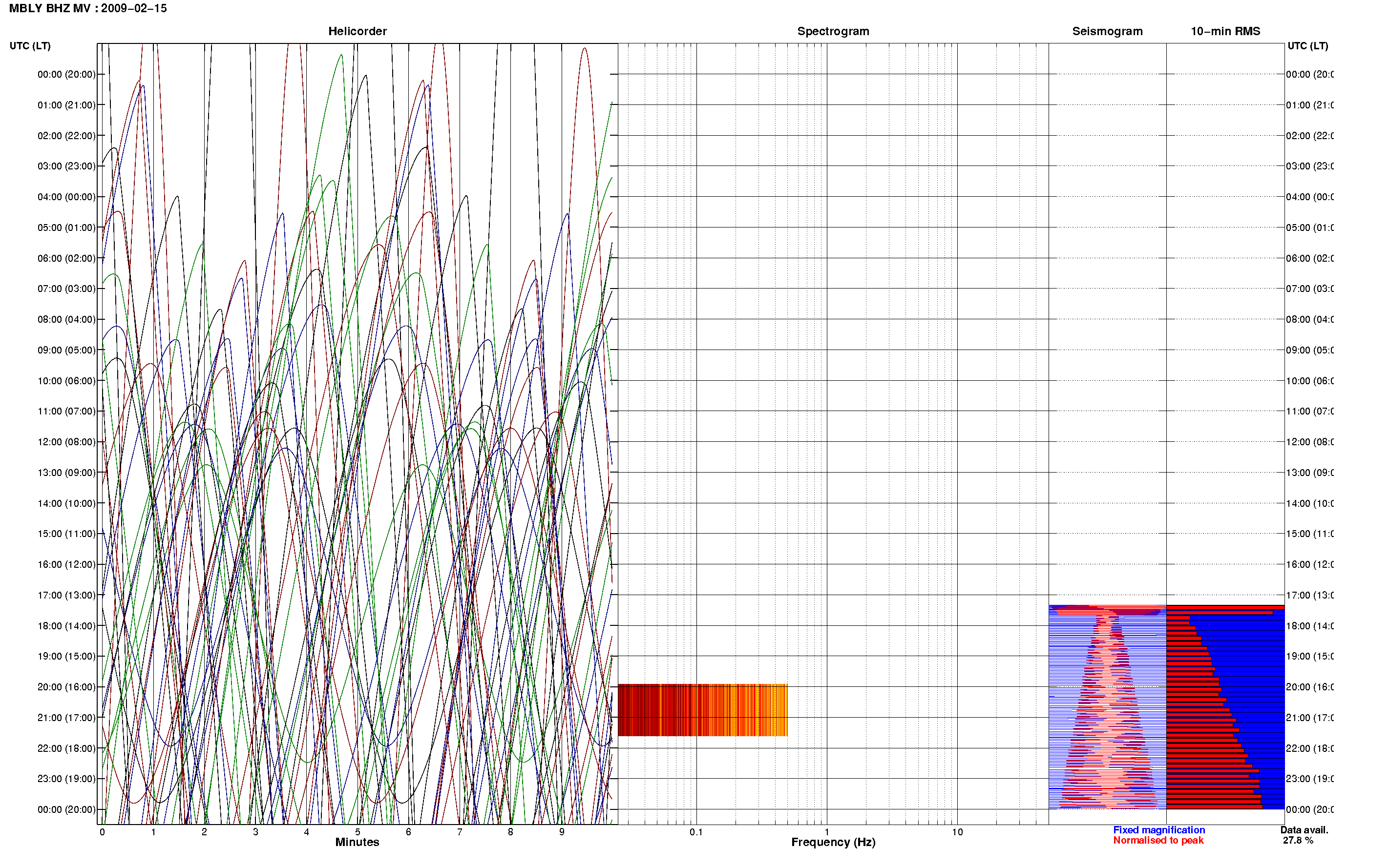Click the seismogram trace plot
The image size is (1389, 868).
pos(1107,707)
